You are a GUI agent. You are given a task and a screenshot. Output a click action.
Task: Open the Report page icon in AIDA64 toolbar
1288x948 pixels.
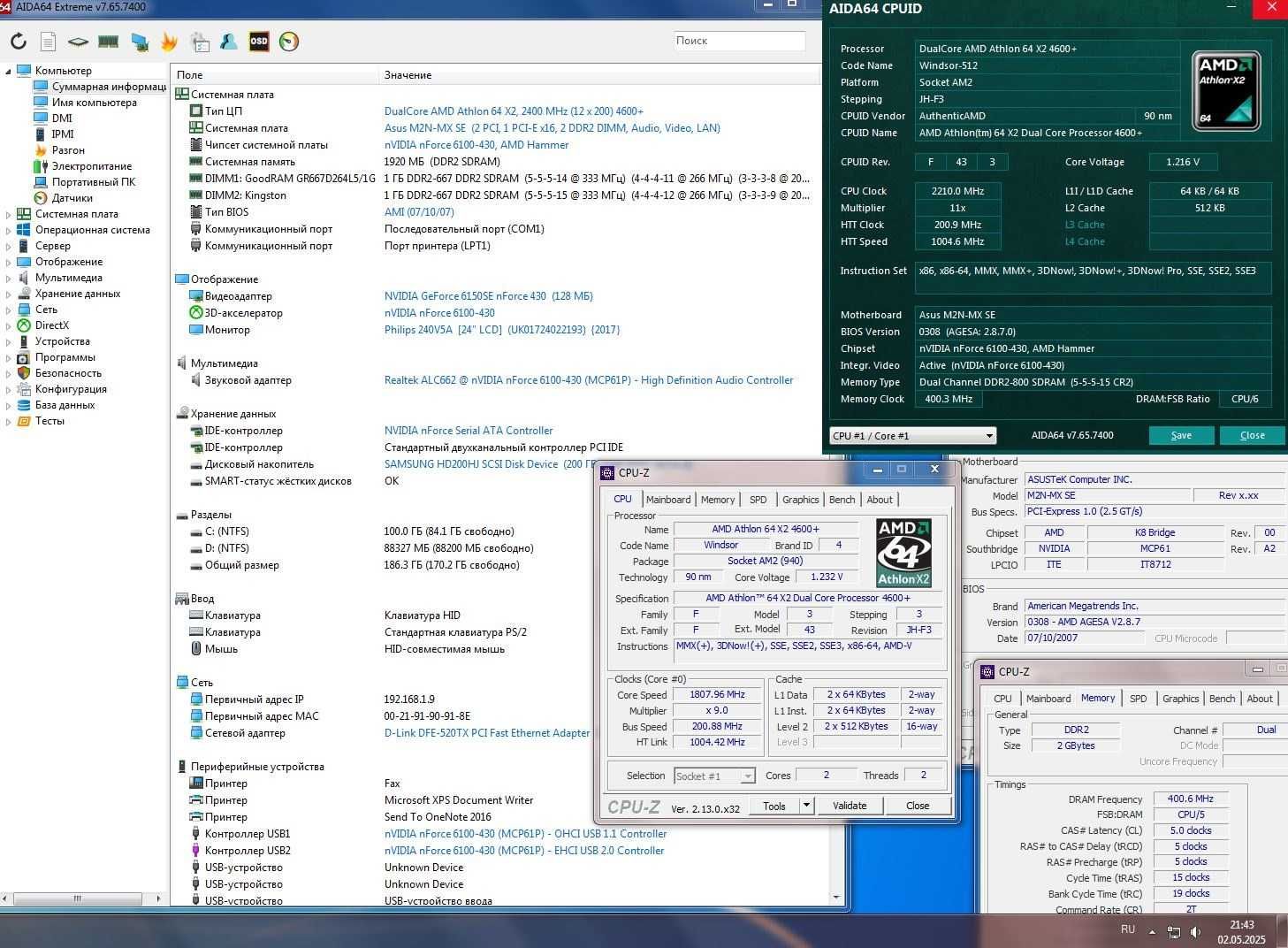[x=48, y=42]
